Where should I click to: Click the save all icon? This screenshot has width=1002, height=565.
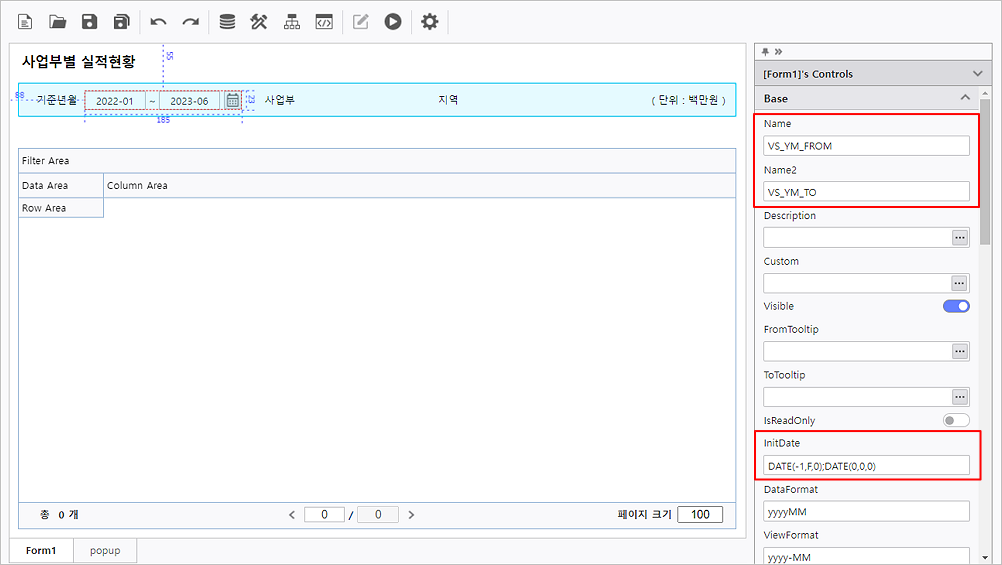(122, 21)
